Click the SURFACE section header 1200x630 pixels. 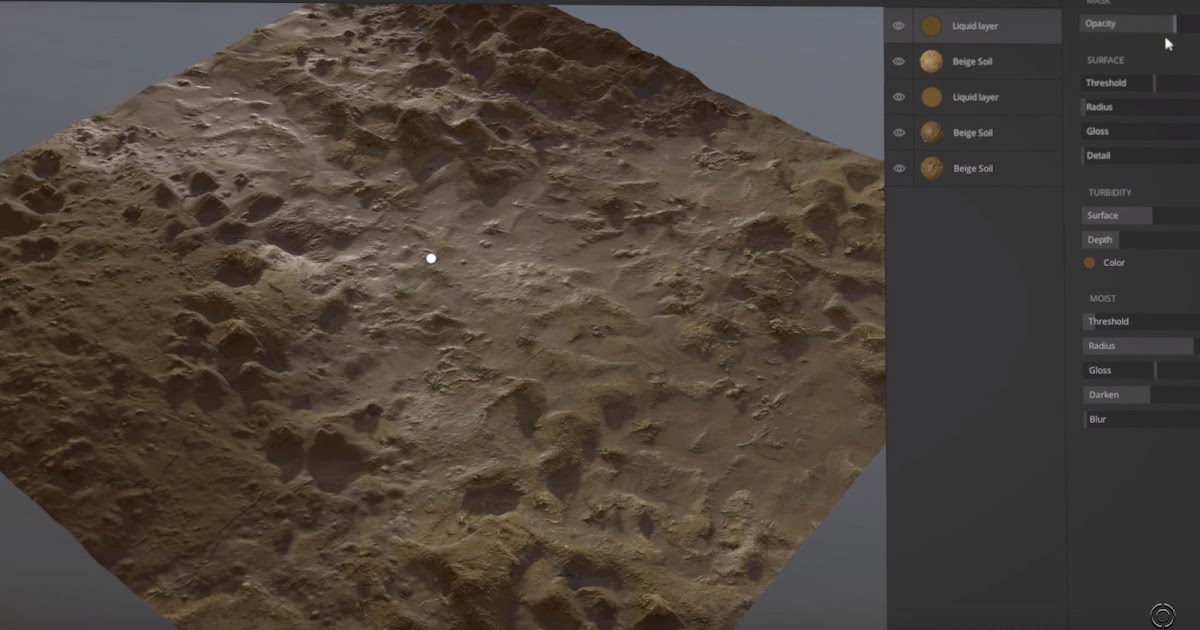1105,60
